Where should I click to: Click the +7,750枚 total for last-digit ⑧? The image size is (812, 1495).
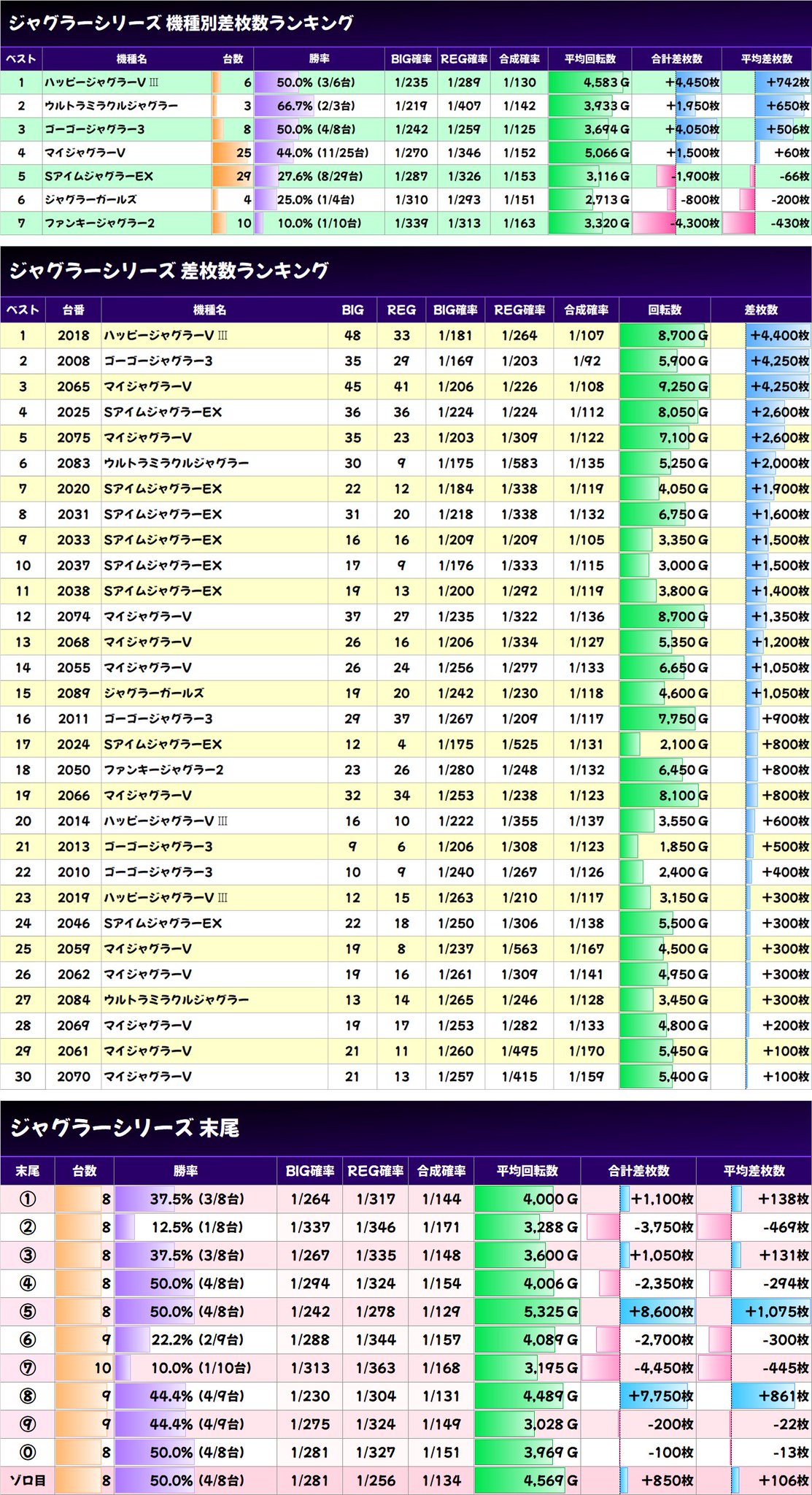tap(661, 1396)
